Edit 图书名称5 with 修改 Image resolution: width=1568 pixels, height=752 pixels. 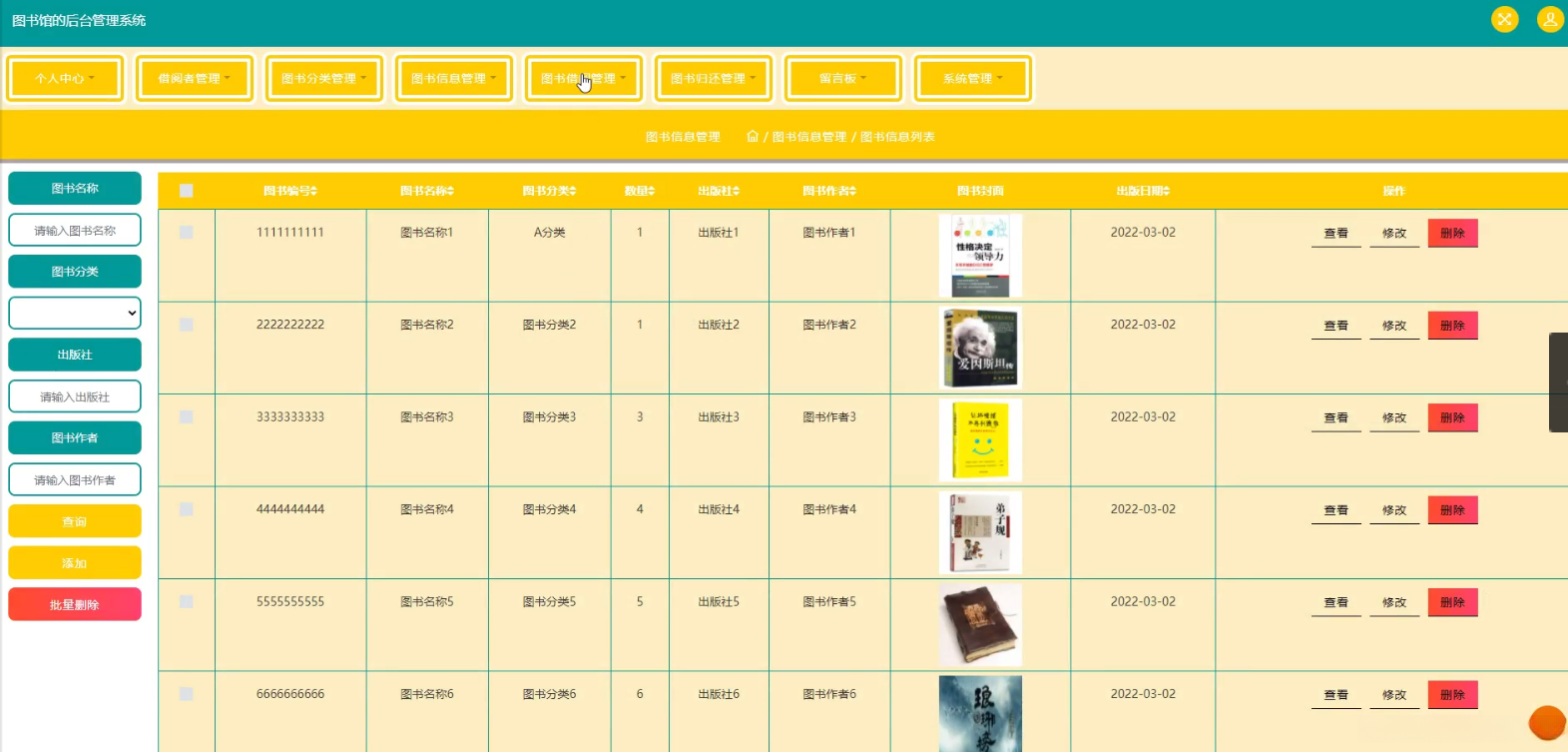[1394, 603]
